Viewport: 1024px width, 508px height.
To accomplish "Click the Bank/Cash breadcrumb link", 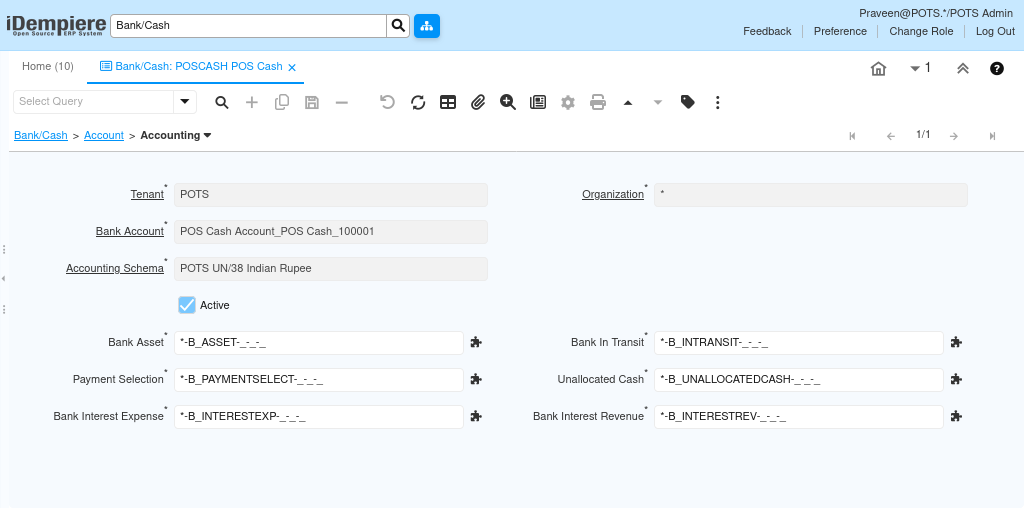I will pos(41,135).
